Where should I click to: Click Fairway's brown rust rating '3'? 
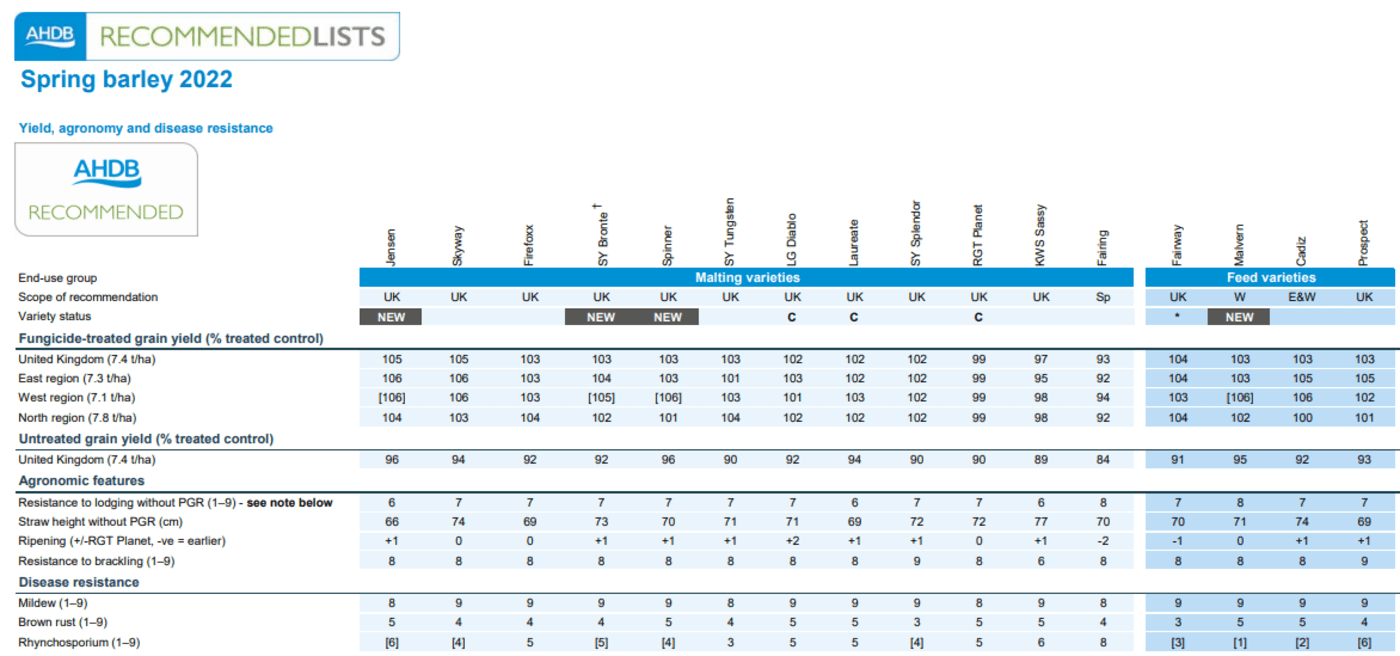coord(1178,622)
